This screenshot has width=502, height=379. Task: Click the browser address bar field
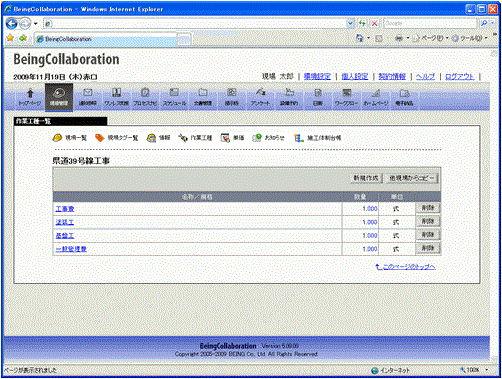pyautogui.click(x=199, y=23)
